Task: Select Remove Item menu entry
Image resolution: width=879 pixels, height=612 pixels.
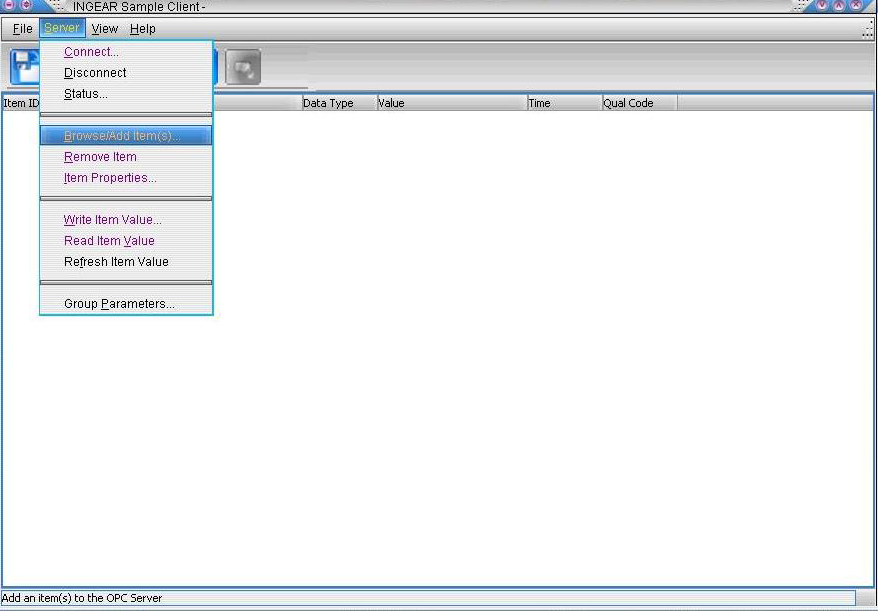Action: [x=126, y=157]
